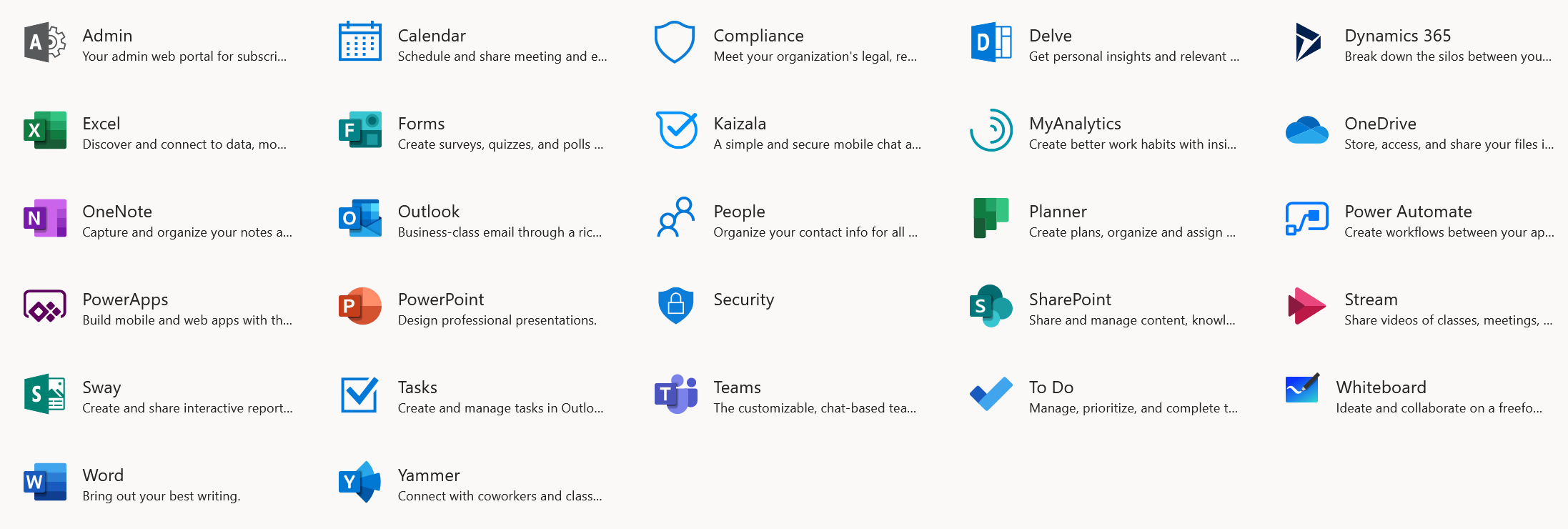Open the OneDrive title link

pyautogui.click(x=1380, y=124)
